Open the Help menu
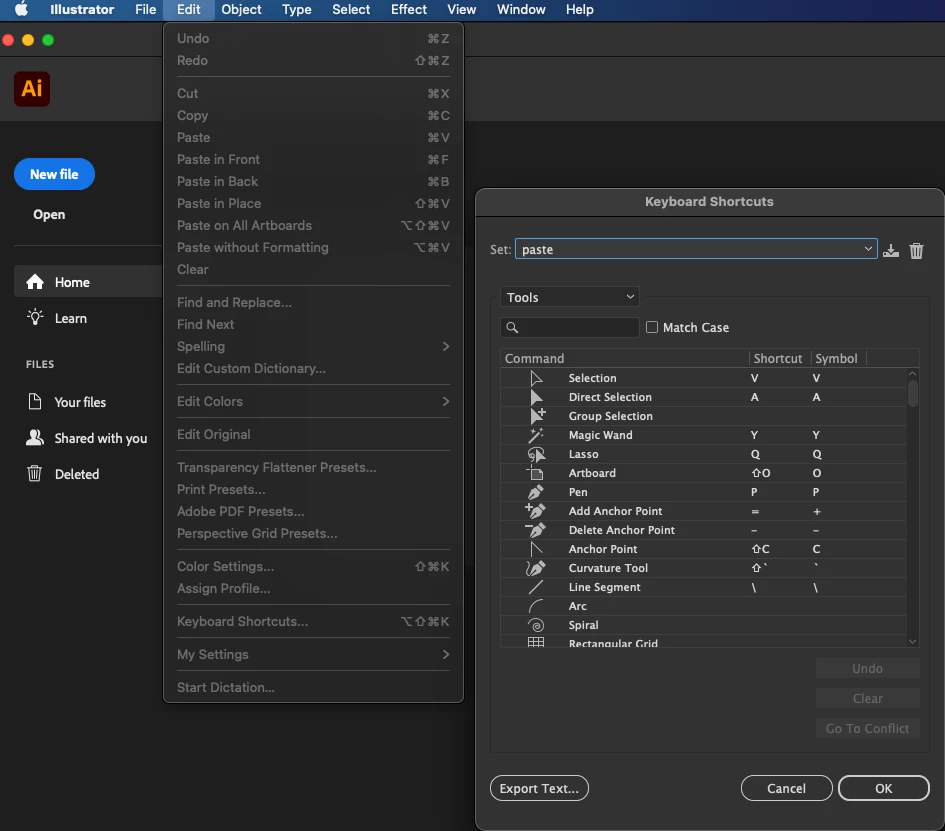Screen dimensions: 945x831 (x=579, y=10)
